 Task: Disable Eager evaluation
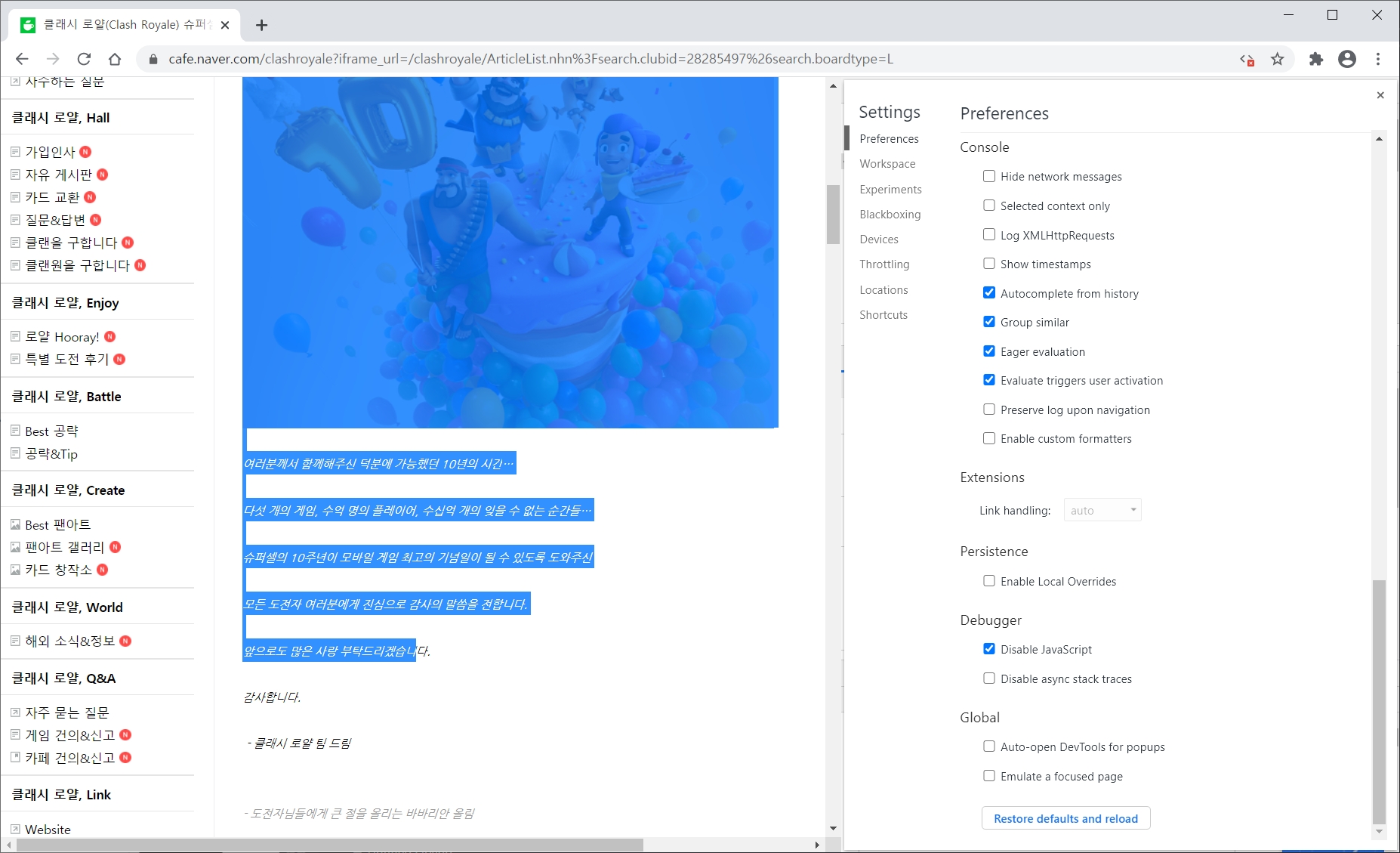coord(988,351)
